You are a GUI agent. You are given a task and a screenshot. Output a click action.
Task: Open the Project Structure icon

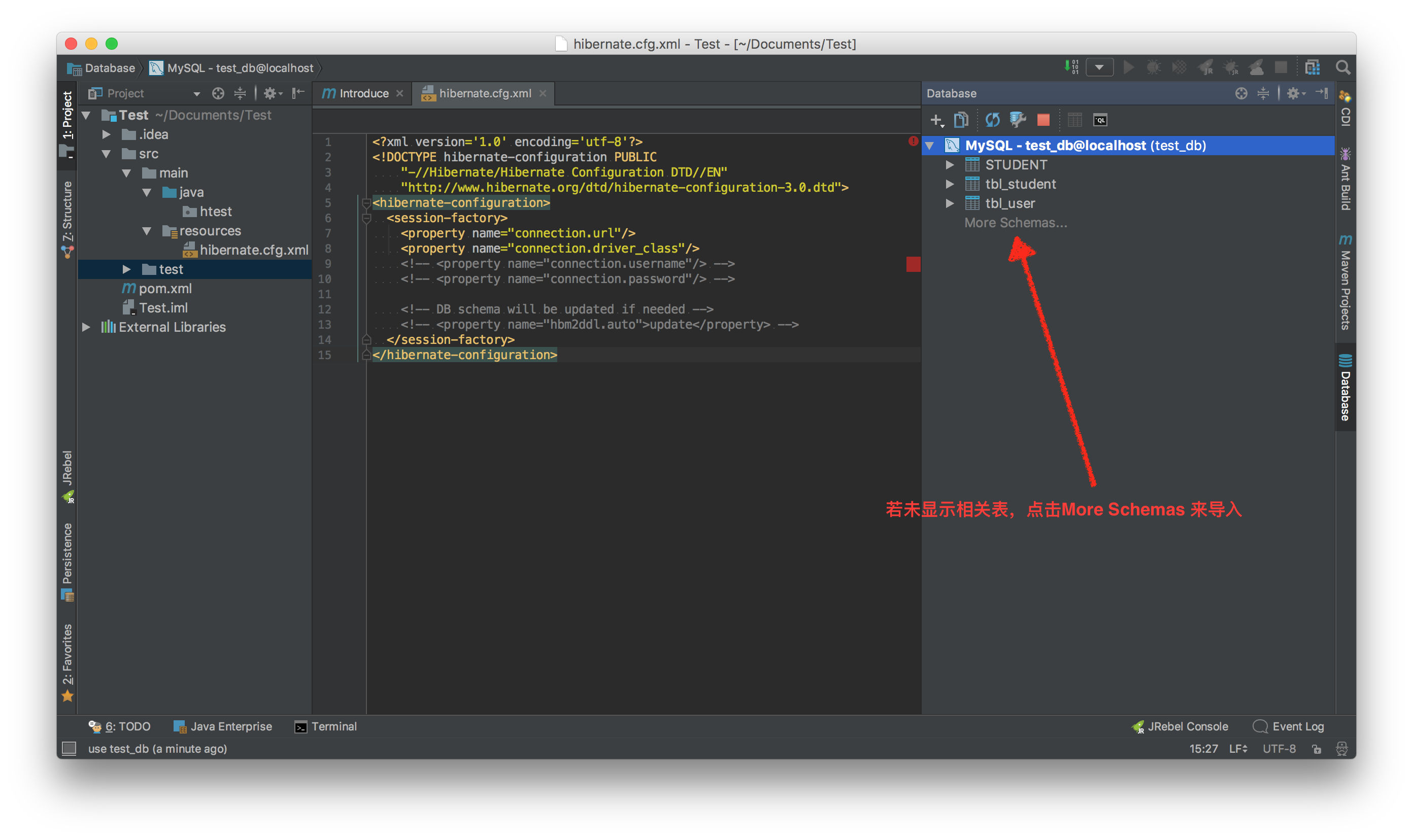1312,67
